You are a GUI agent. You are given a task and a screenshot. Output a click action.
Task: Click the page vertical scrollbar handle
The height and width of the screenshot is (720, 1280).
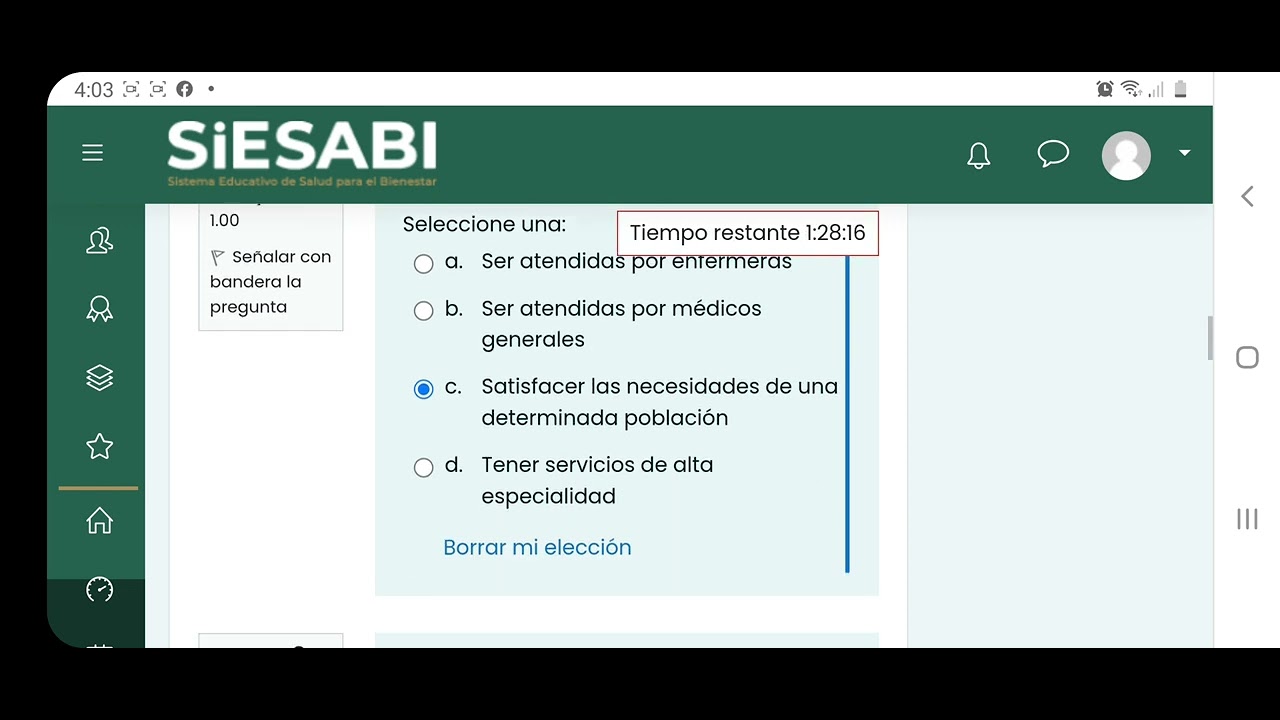coord(1210,338)
